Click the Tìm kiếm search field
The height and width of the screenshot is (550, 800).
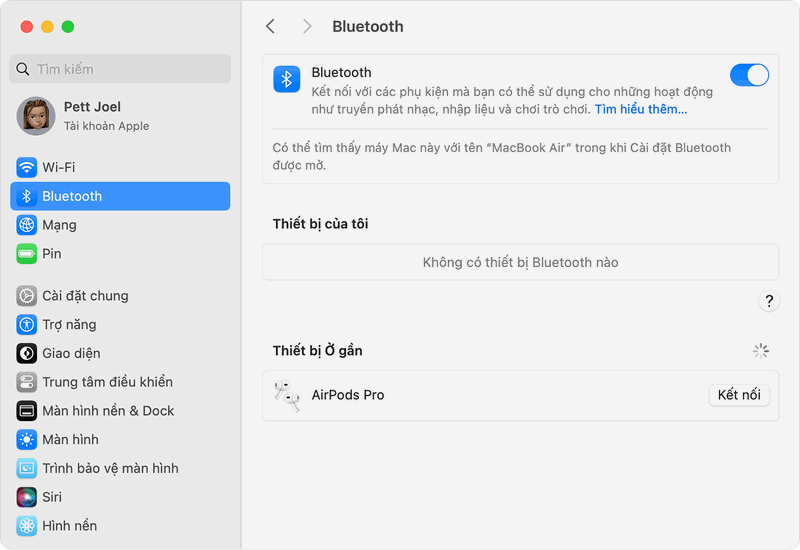coord(120,69)
